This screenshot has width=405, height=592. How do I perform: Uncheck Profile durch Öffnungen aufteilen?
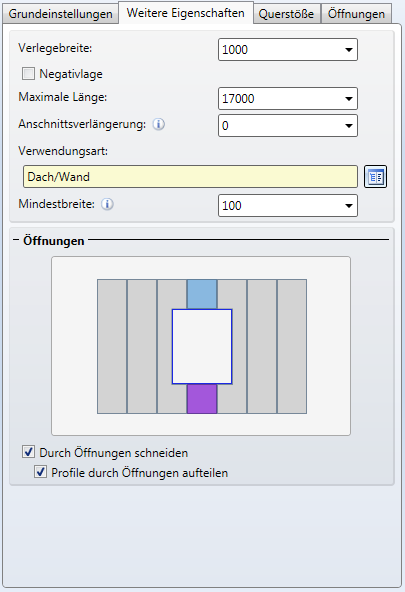click(40, 472)
